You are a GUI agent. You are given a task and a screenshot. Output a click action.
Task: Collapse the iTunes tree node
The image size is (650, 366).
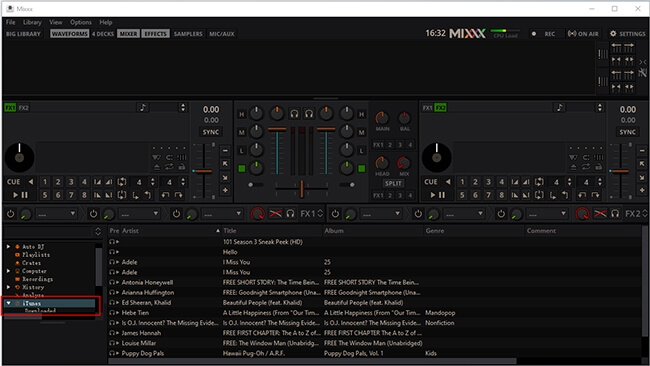[8, 303]
